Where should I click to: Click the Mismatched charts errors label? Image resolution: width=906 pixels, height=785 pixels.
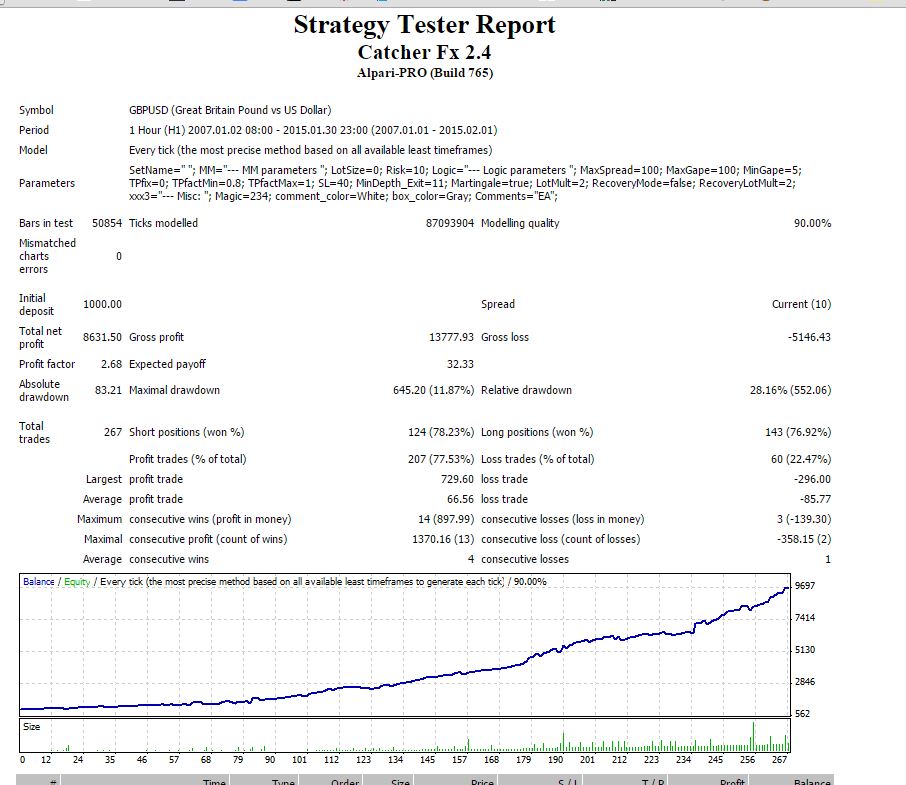[47, 256]
